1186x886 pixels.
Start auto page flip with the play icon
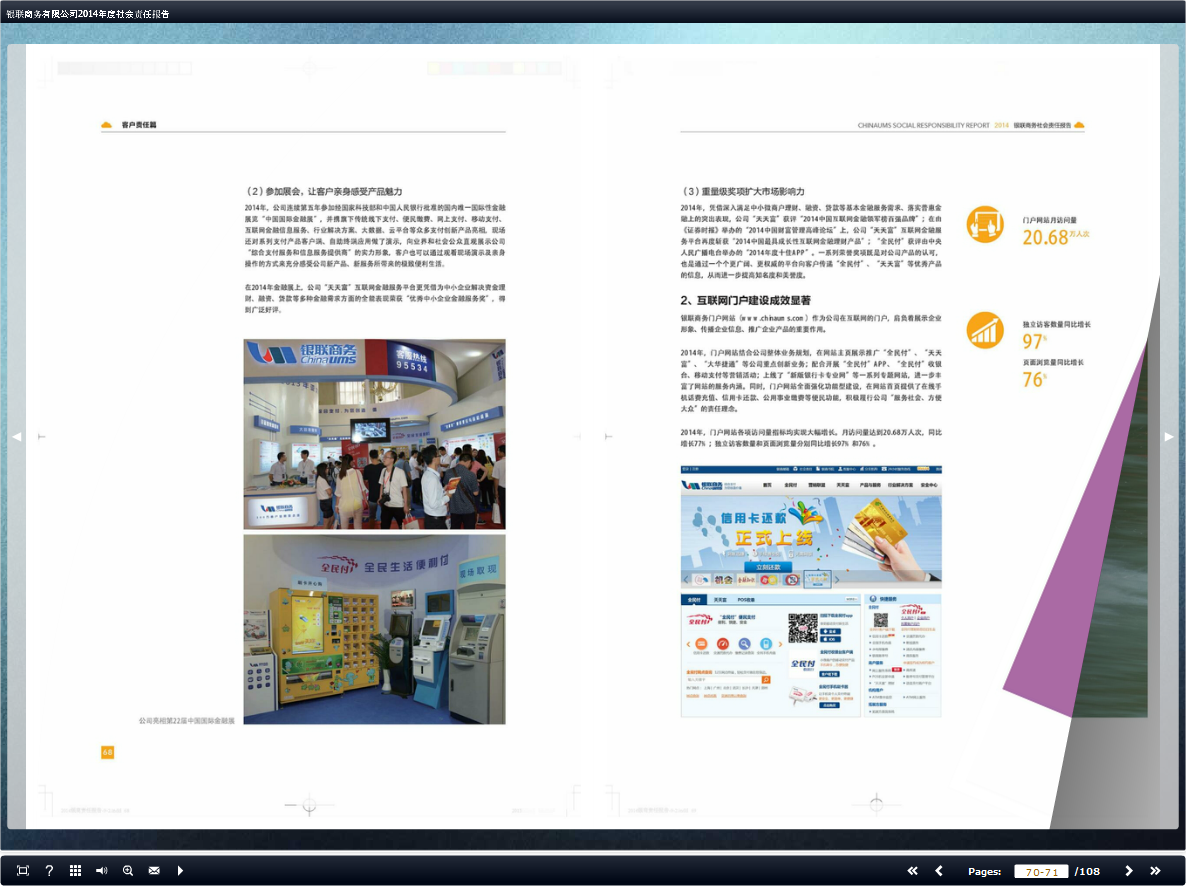(x=180, y=871)
